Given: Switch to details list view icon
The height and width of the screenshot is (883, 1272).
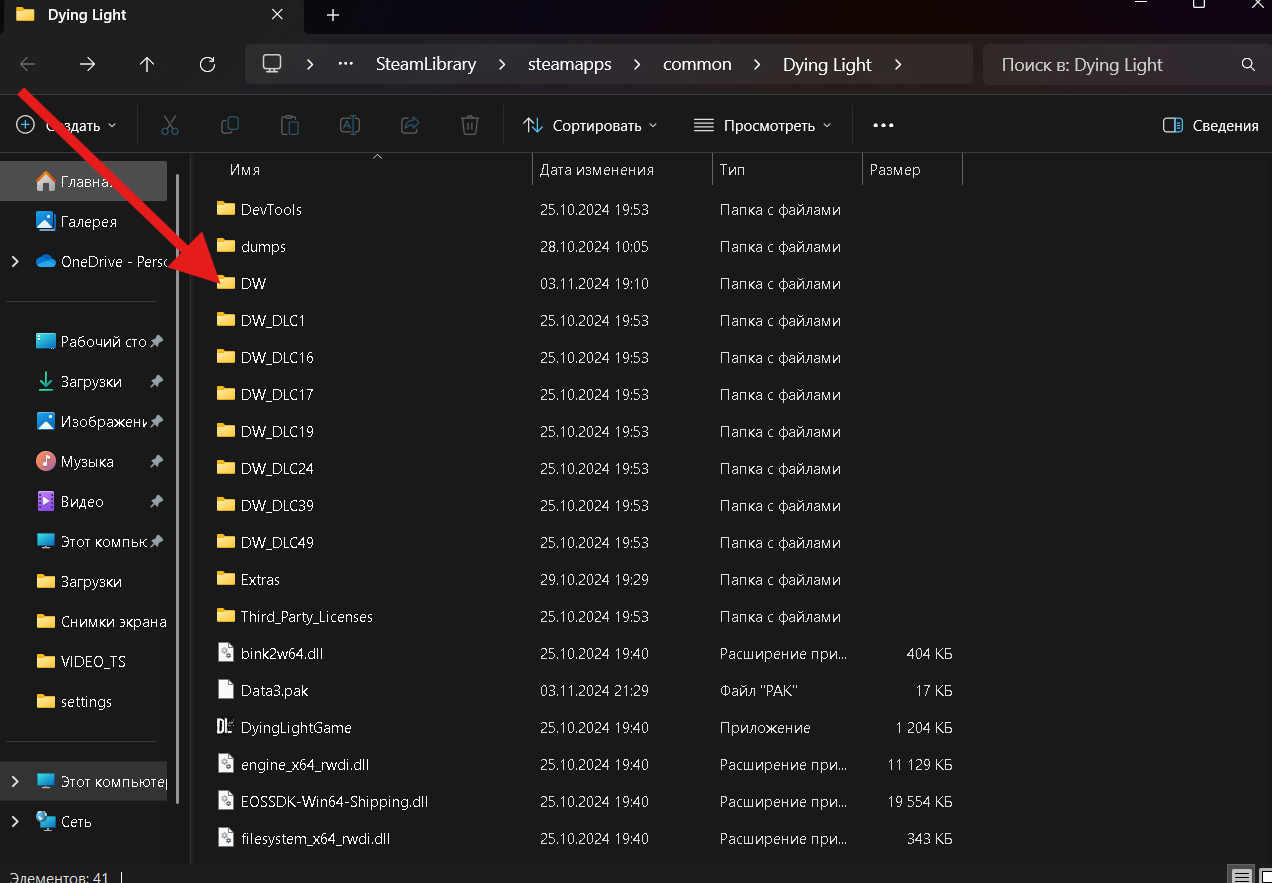Looking at the screenshot, I should tap(1241, 876).
